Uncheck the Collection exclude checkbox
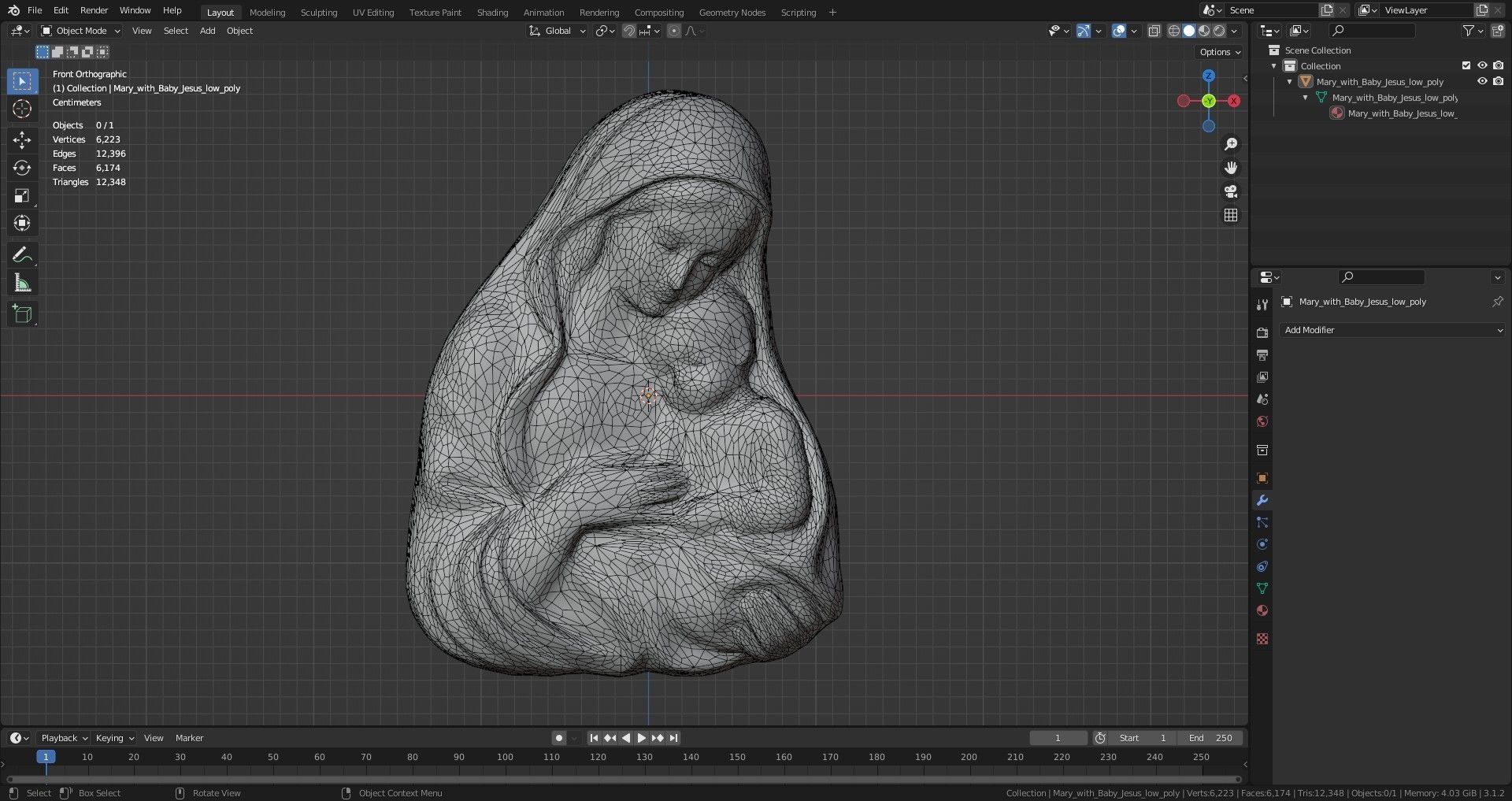 (x=1466, y=65)
